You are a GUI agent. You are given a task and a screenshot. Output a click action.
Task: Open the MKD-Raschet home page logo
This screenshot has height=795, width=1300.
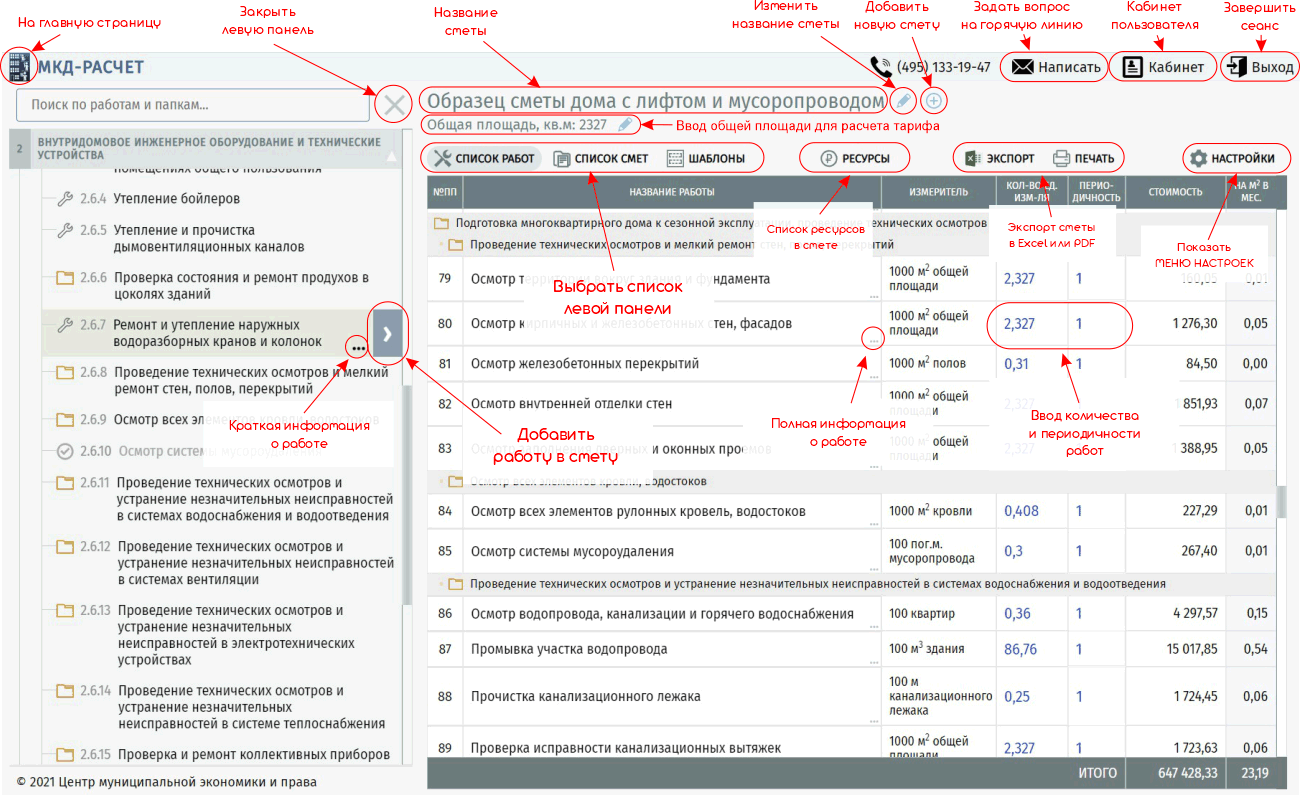click(x=19, y=67)
